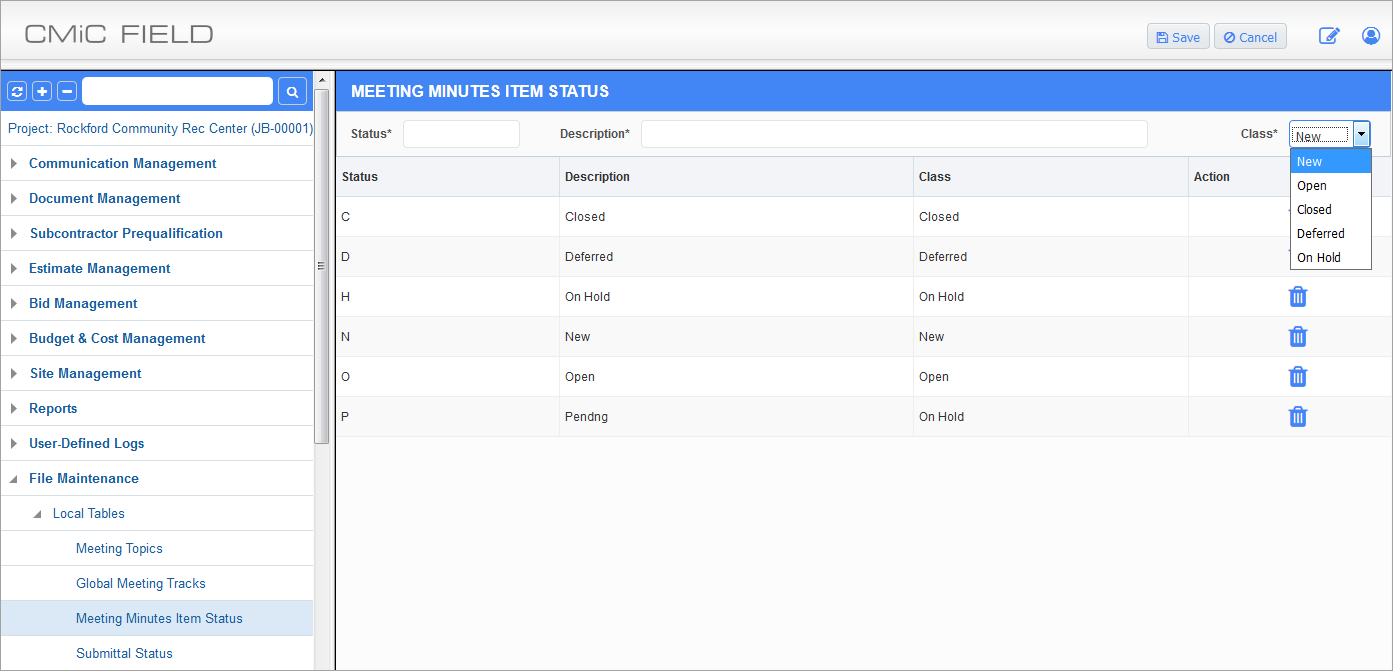Viewport: 1393px width, 671px height.
Task: Choose New in the Class list
Action: [x=1330, y=161]
